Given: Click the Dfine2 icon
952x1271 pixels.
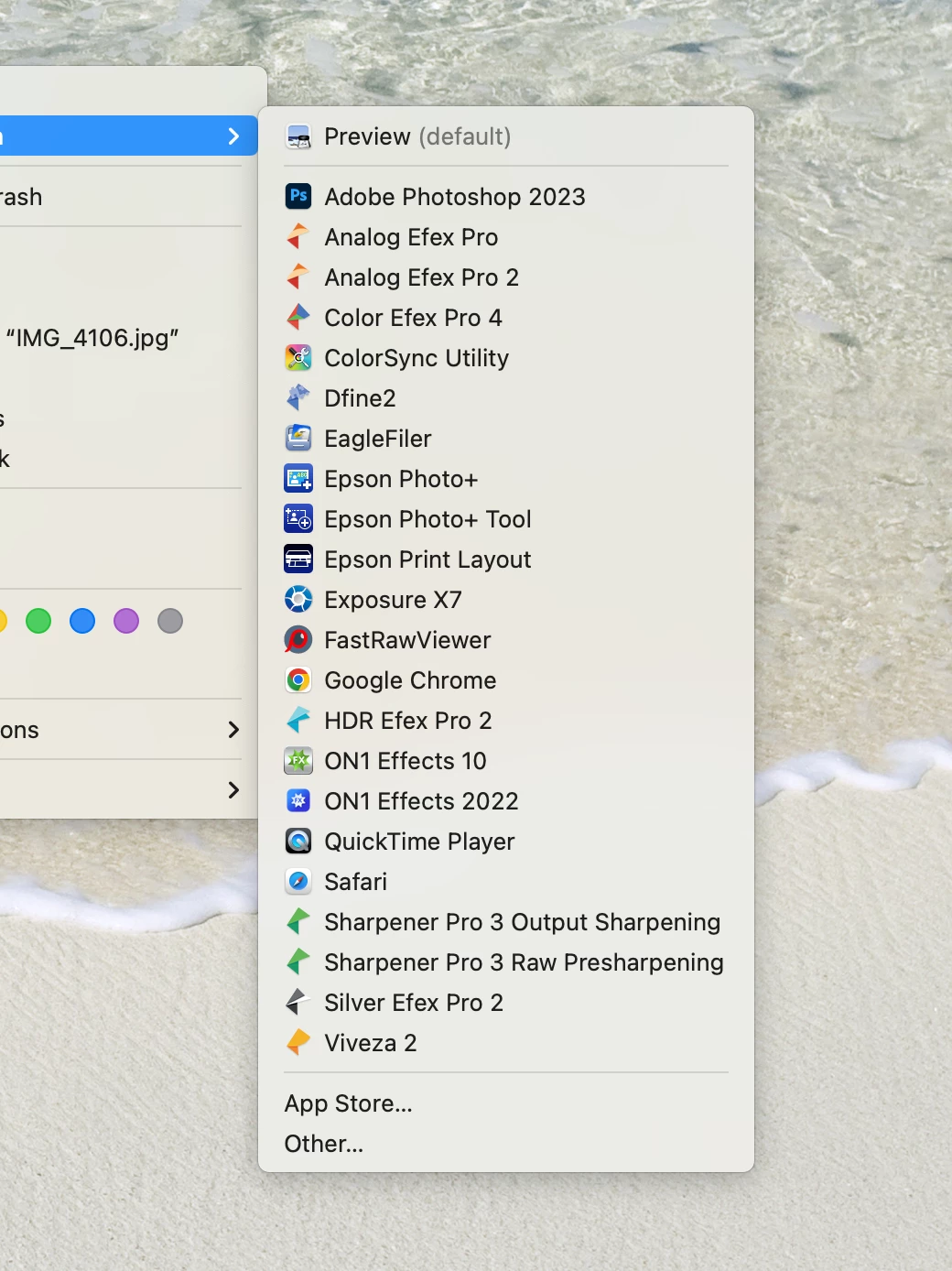Looking at the screenshot, I should 298,397.
